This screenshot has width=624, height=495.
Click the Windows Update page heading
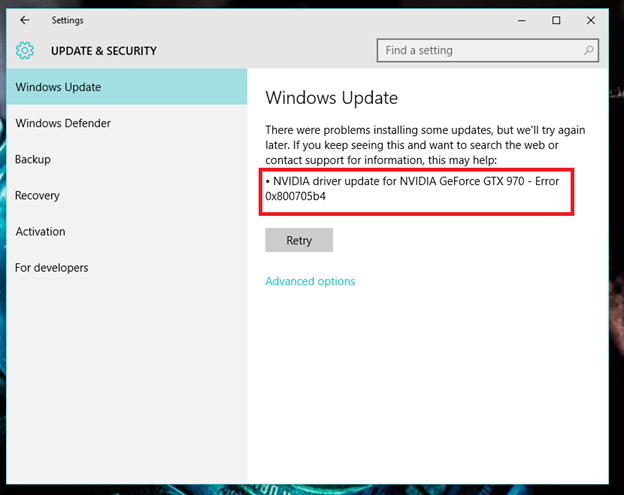[331, 98]
